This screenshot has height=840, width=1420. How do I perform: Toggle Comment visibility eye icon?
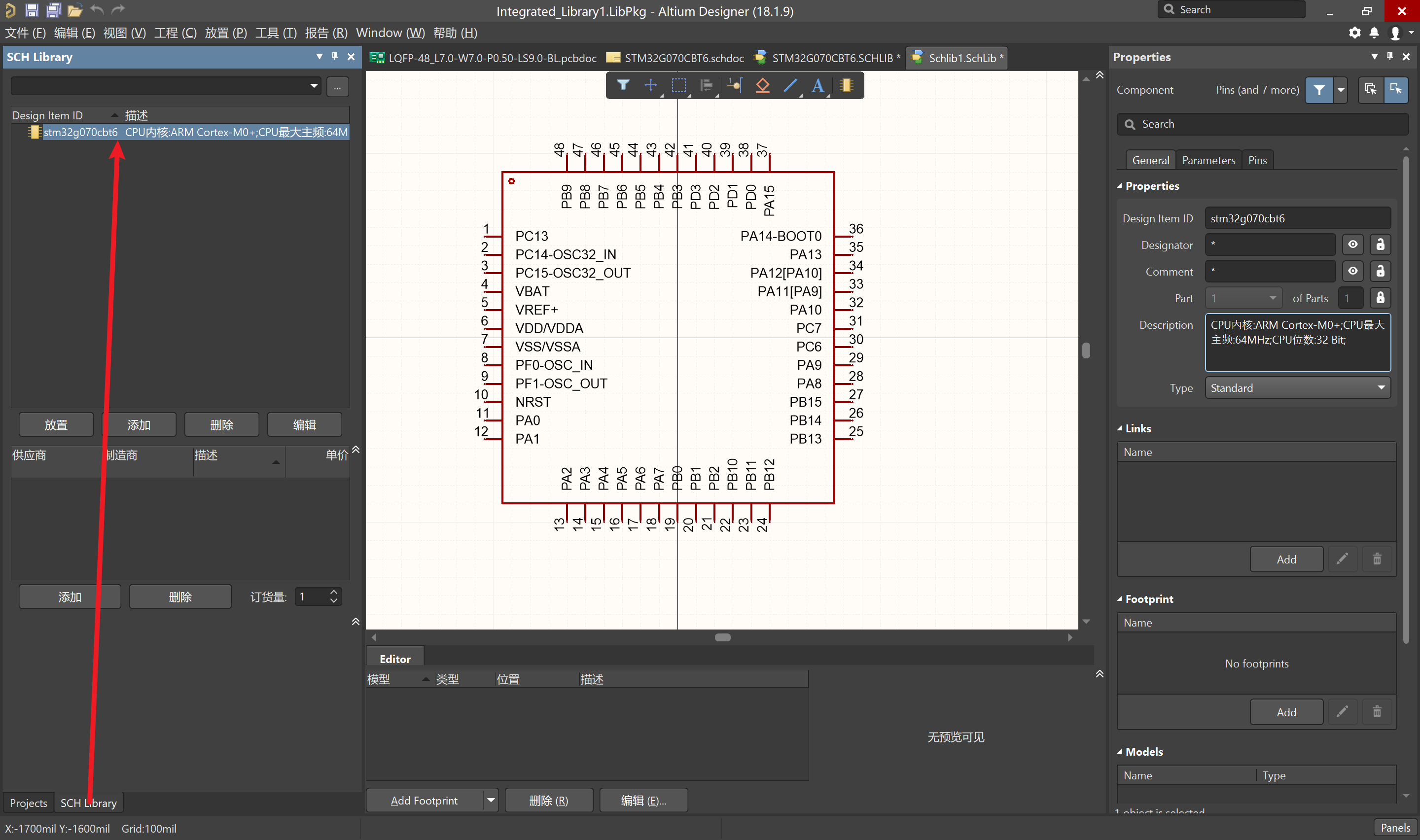(x=1352, y=271)
